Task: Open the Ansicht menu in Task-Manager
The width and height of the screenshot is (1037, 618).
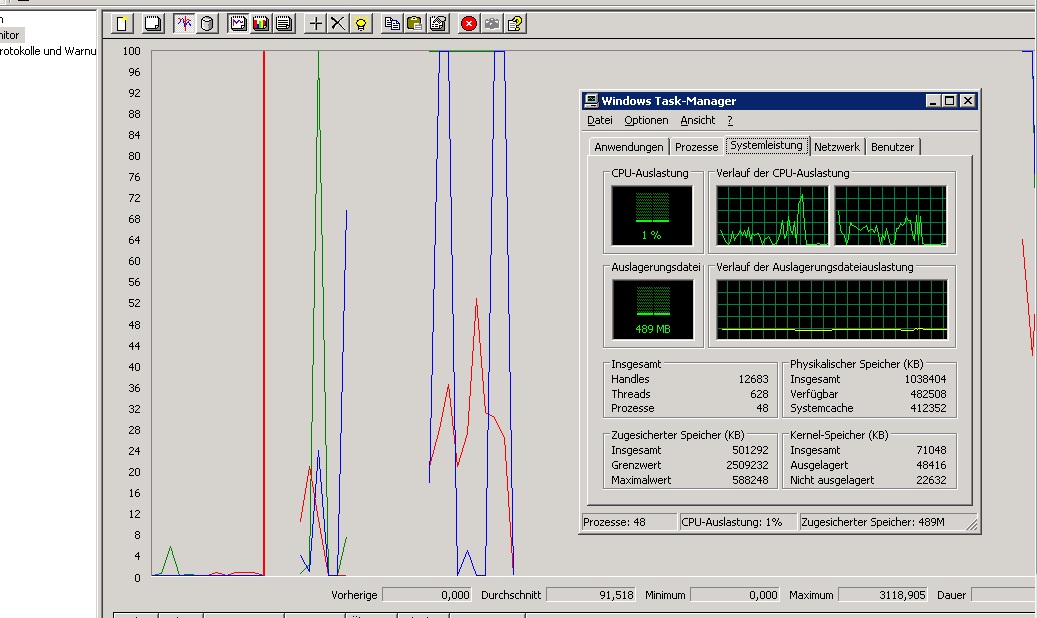Action: (698, 120)
